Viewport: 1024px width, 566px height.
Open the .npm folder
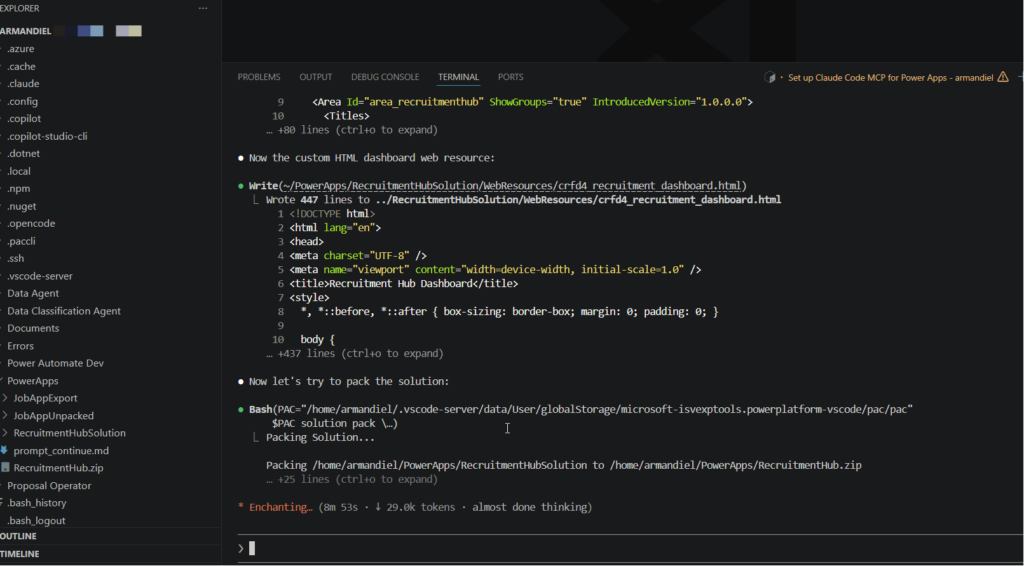pos(19,189)
